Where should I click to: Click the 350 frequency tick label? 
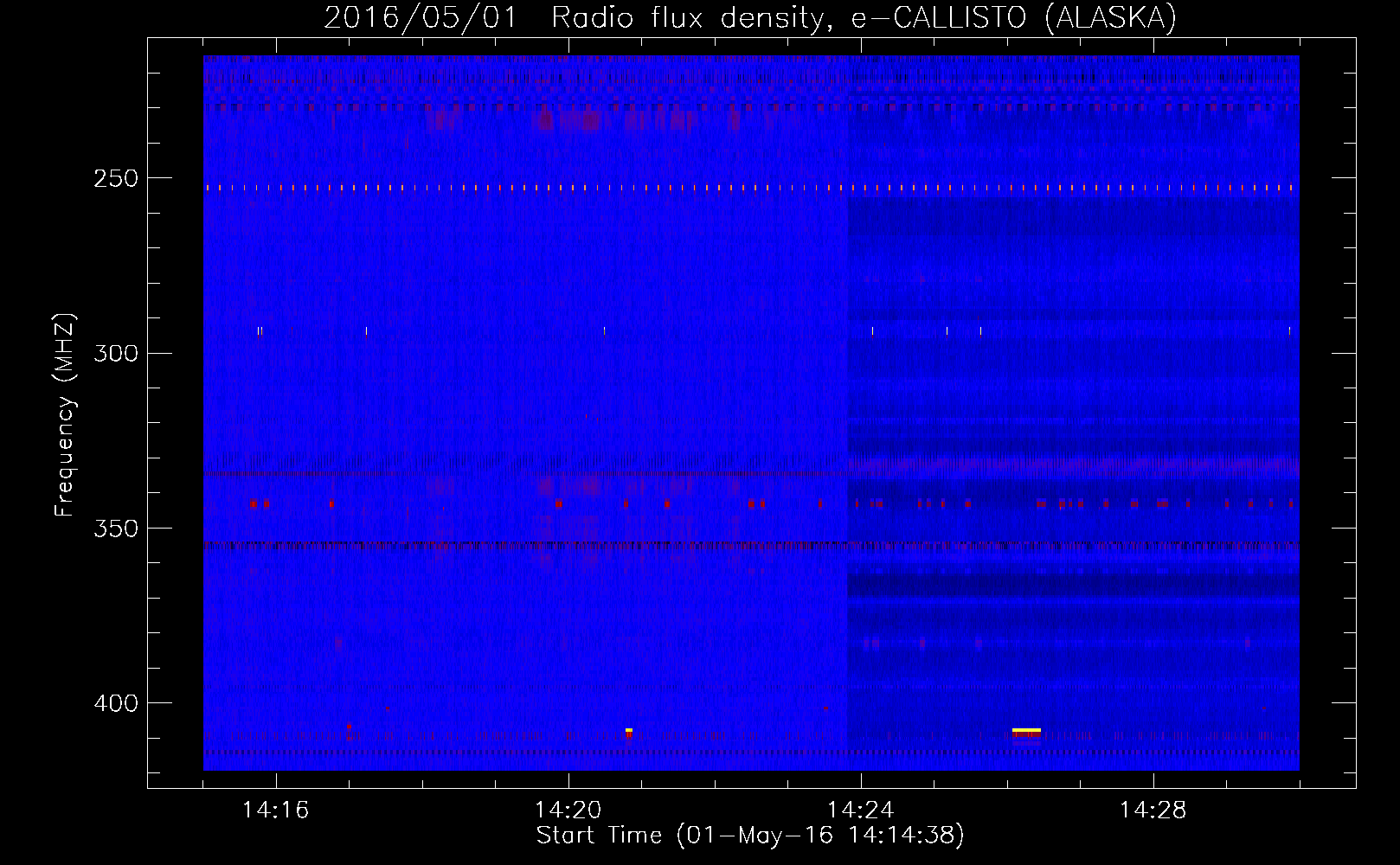pos(116,529)
